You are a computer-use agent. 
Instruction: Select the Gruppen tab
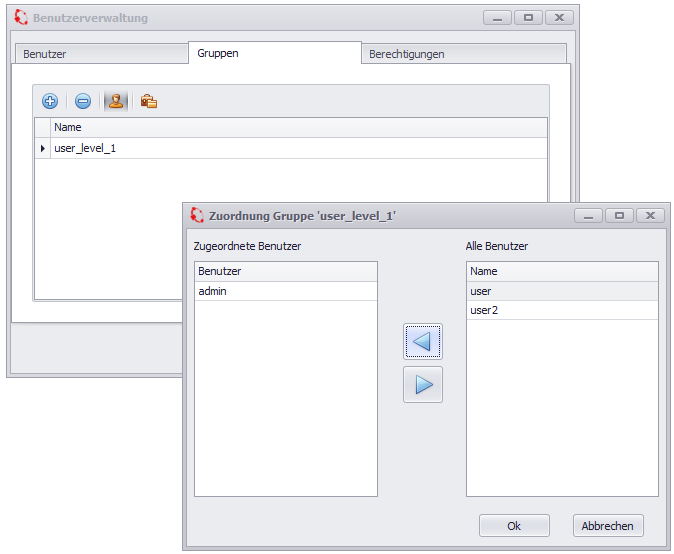pyautogui.click(x=274, y=53)
